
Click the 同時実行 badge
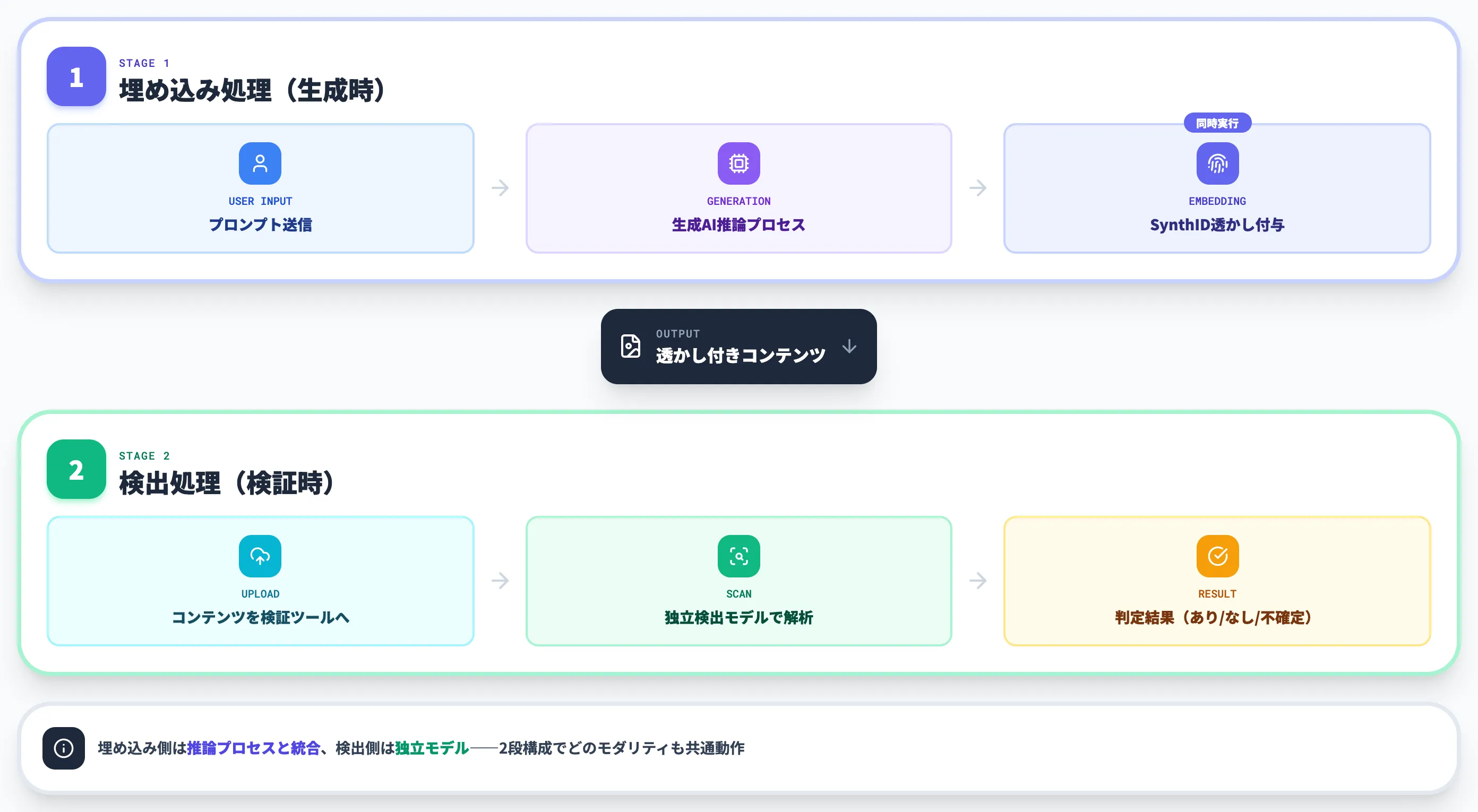(x=1217, y=123)
